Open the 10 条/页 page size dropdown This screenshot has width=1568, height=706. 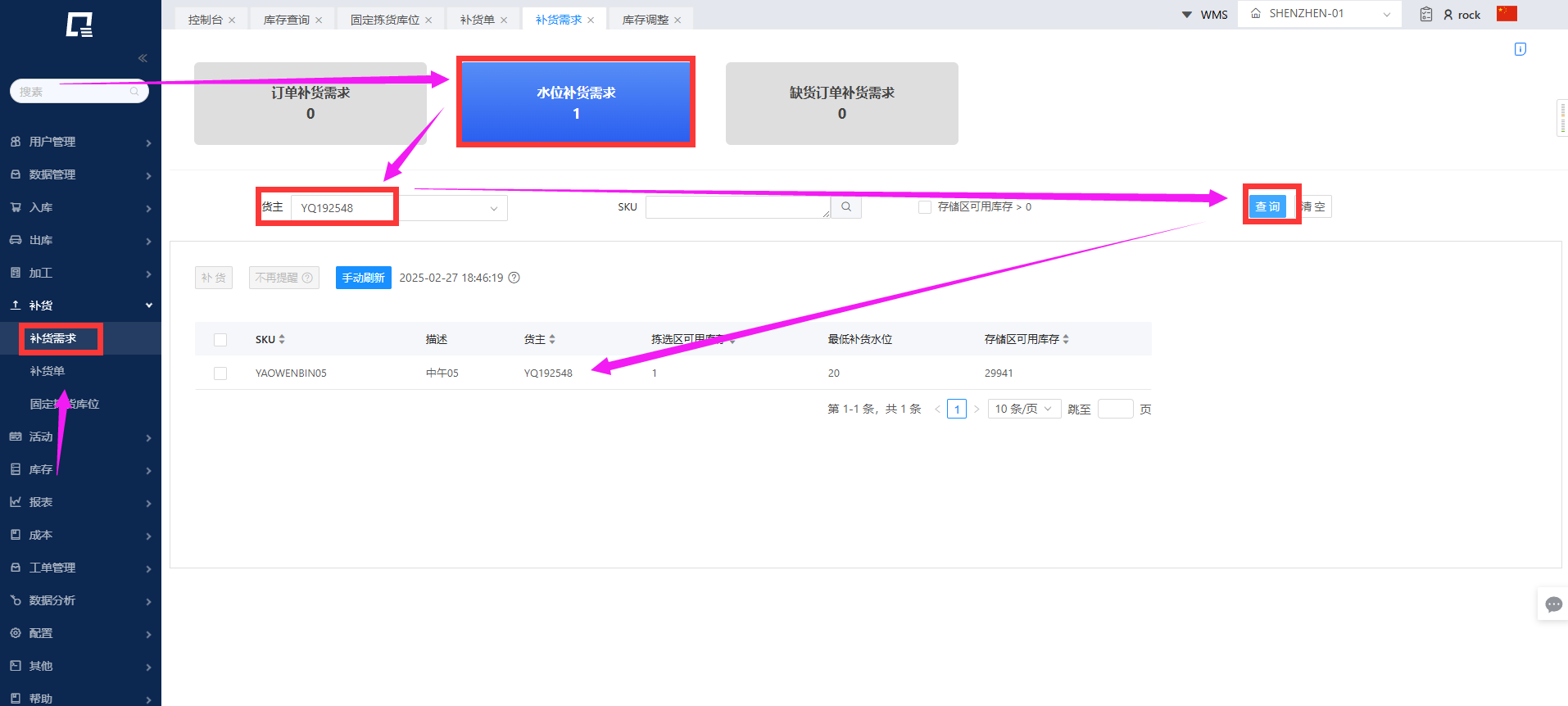[1024, 409]
